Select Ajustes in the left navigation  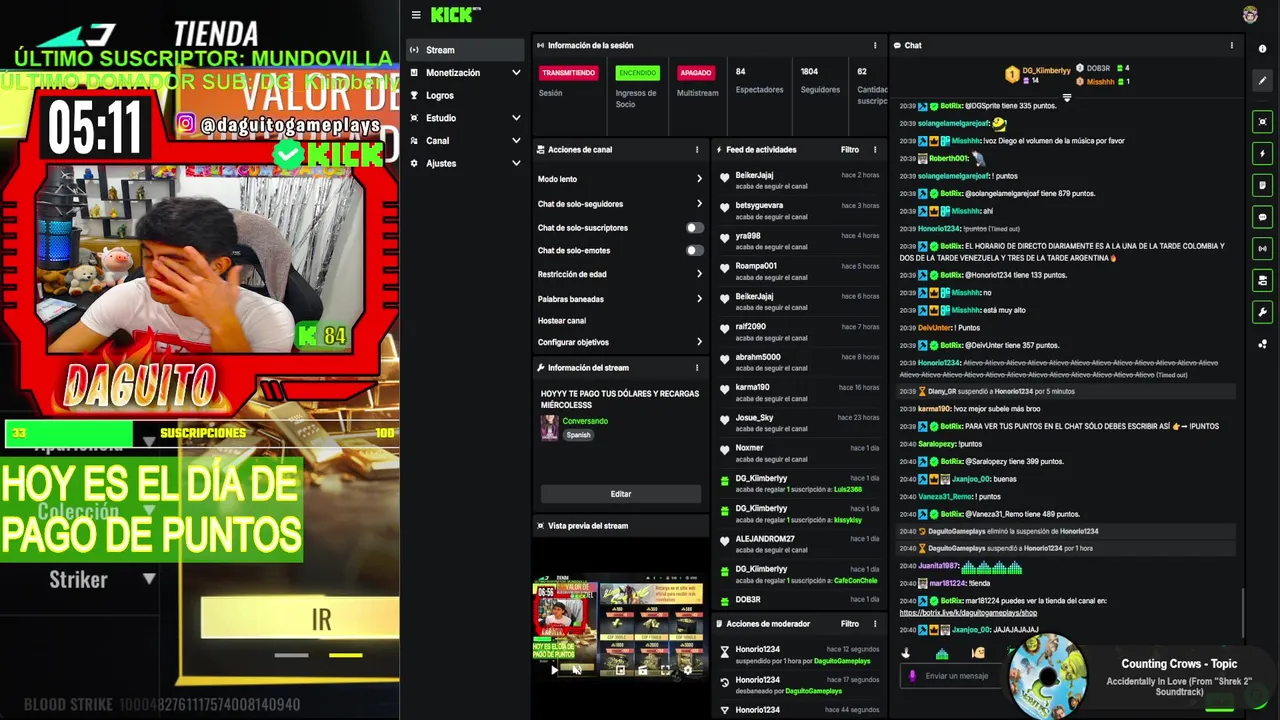coord(465,163)
